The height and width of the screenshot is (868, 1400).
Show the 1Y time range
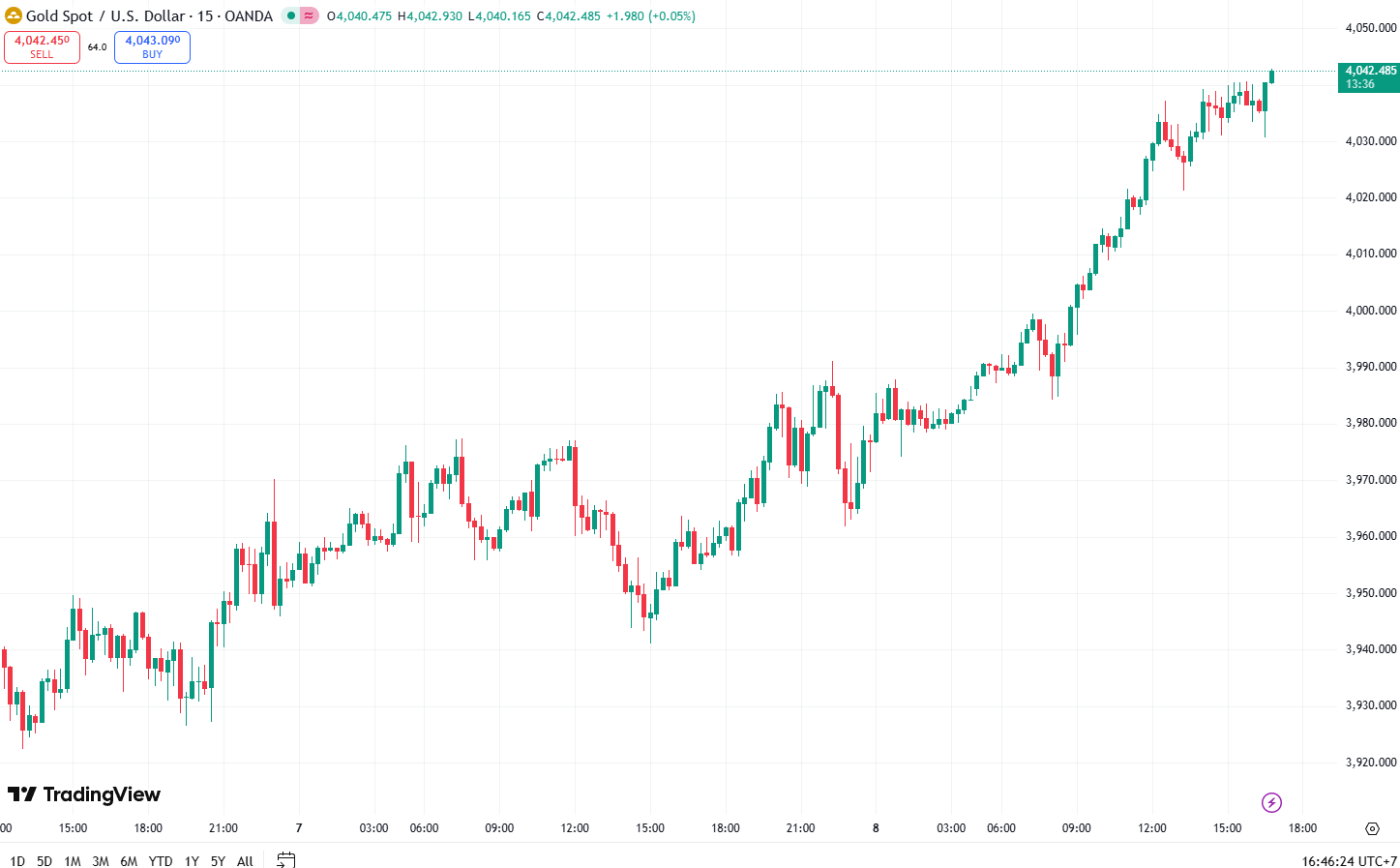coord(192,861)
